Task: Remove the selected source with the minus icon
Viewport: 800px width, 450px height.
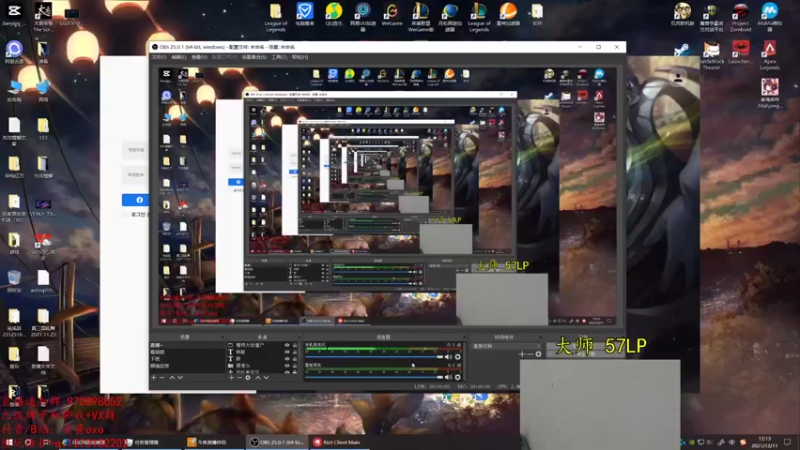Action: 239,378
